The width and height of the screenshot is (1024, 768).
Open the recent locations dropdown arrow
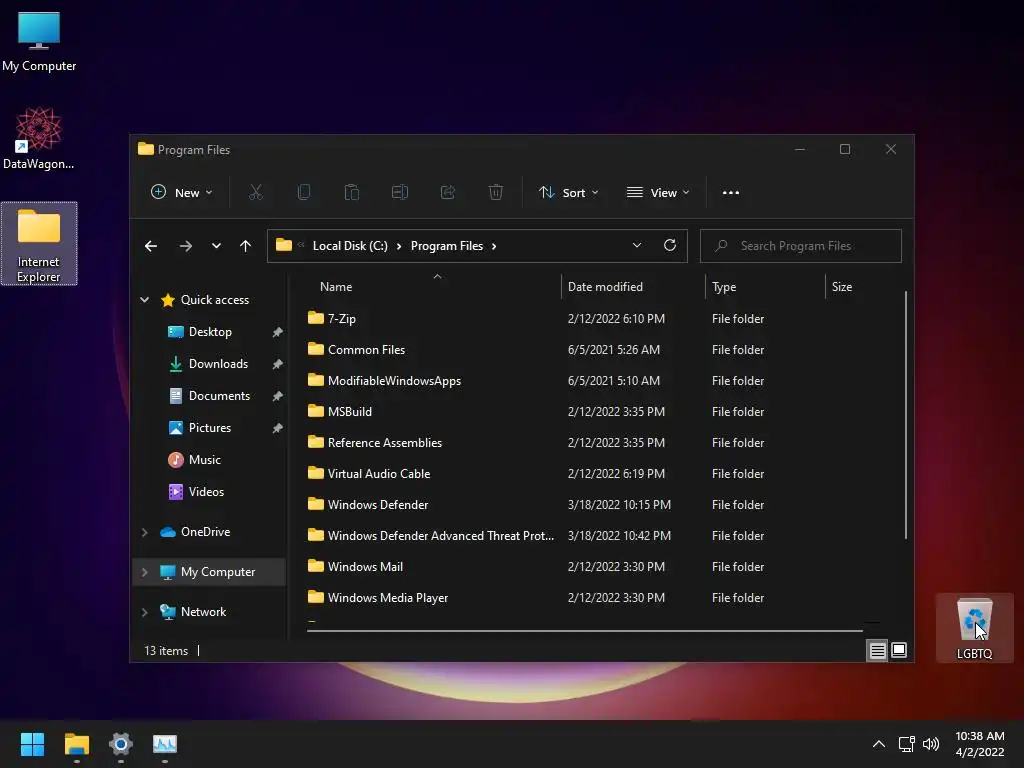point(216,246)
